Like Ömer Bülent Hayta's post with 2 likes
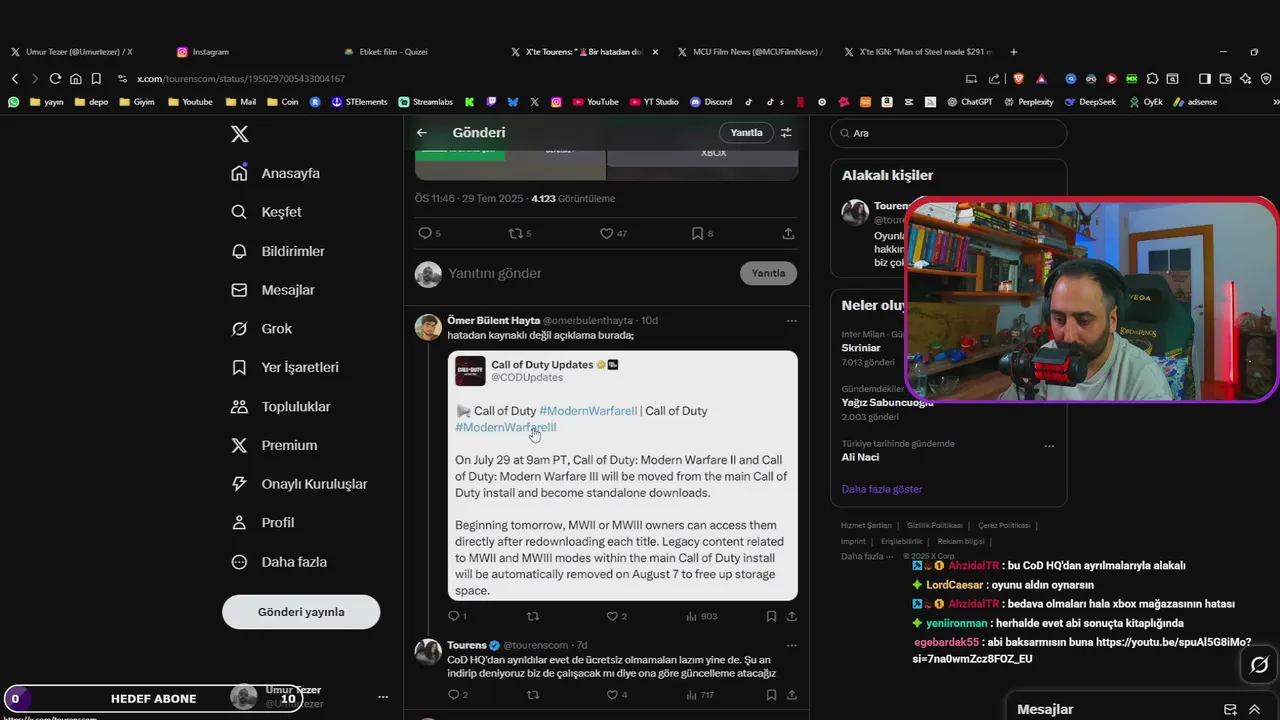Screen dimensions: 1280x720 [x=617, y=616]
